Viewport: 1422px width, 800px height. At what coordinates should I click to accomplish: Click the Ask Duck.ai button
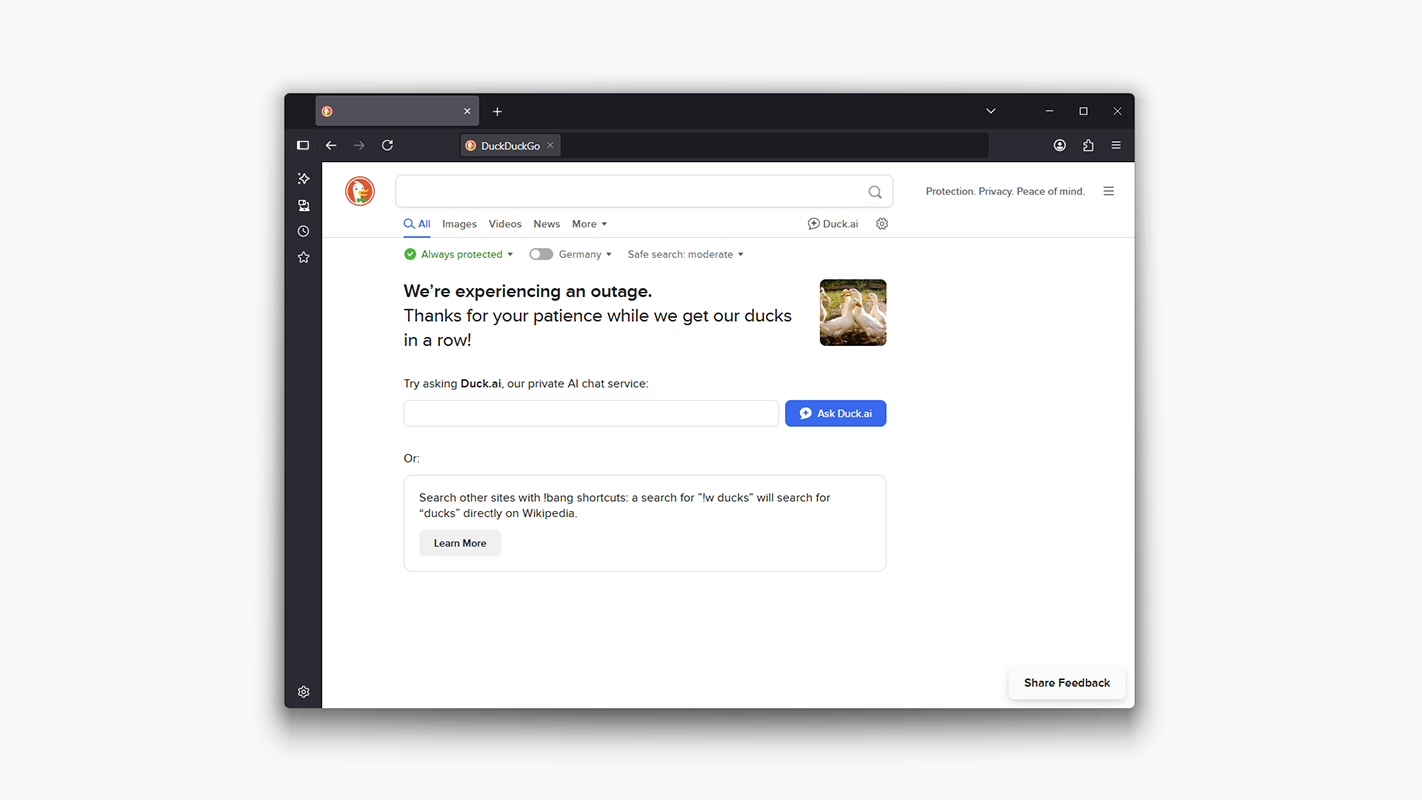835,413
